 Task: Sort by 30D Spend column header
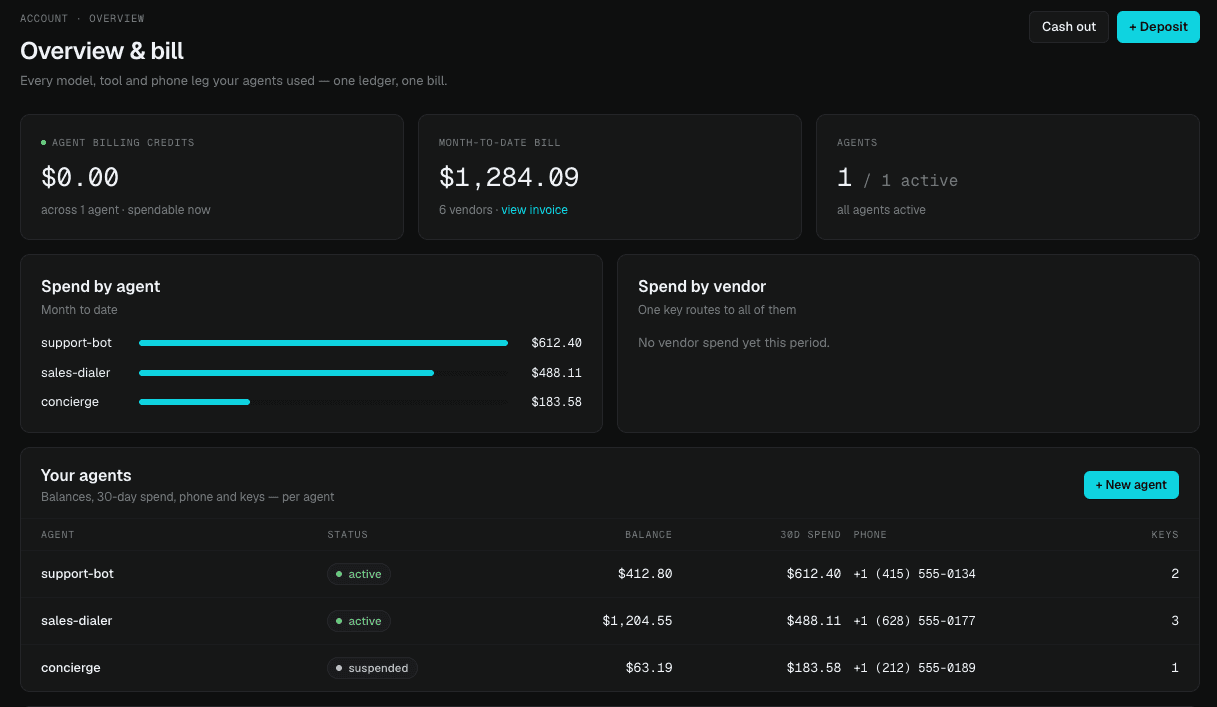[811, 535]
